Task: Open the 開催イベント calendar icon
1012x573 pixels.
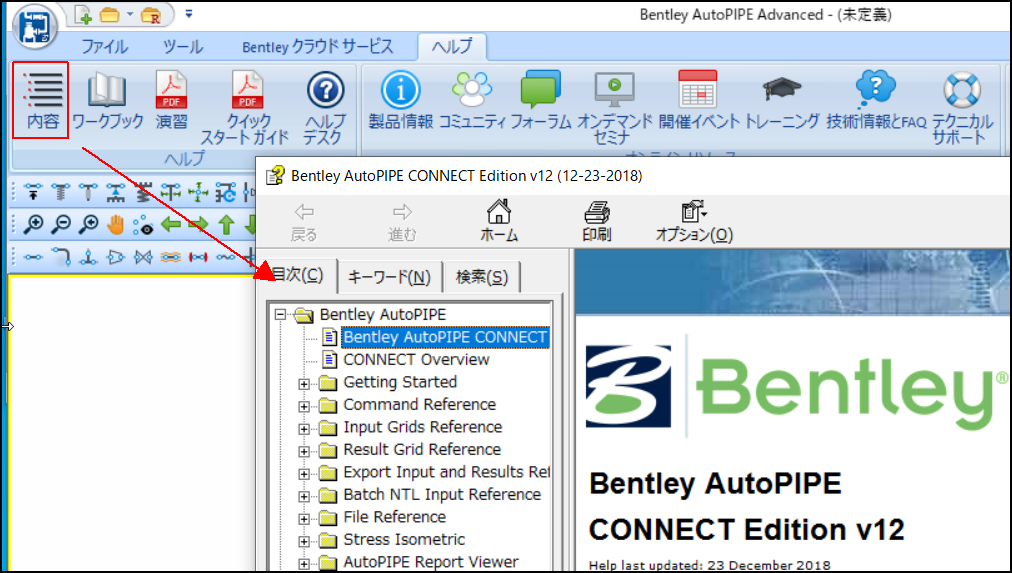Action: tap(698, 100)
